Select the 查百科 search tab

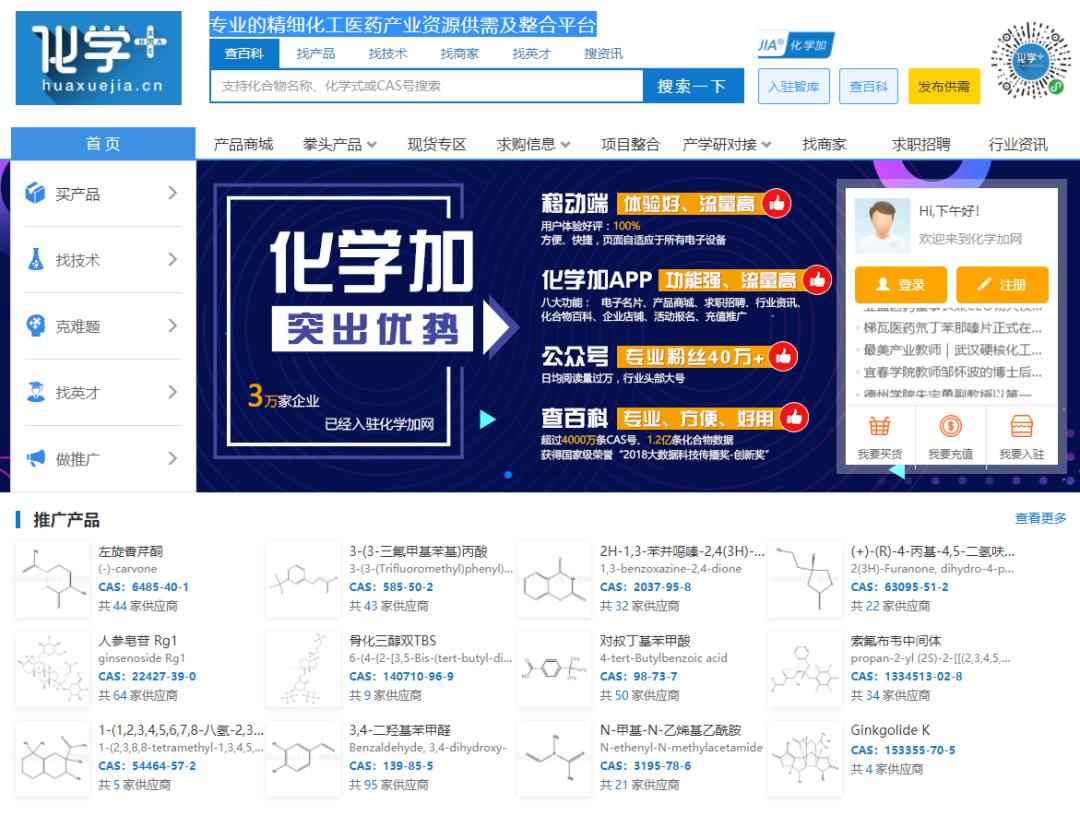tap(244, 54)
